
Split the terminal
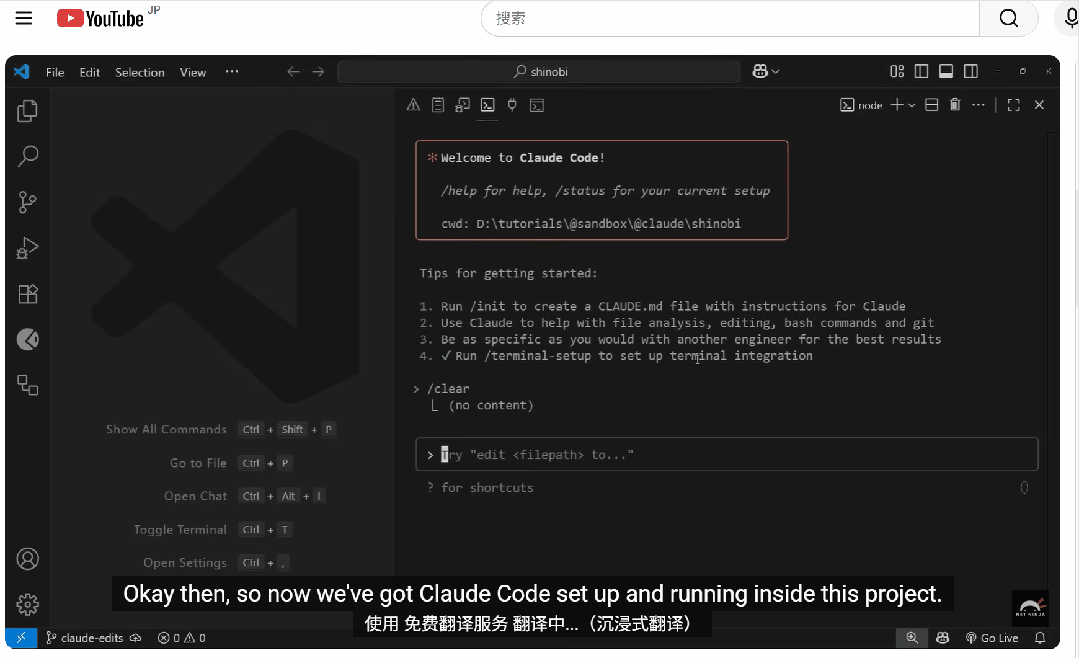[x=932, y=105]
